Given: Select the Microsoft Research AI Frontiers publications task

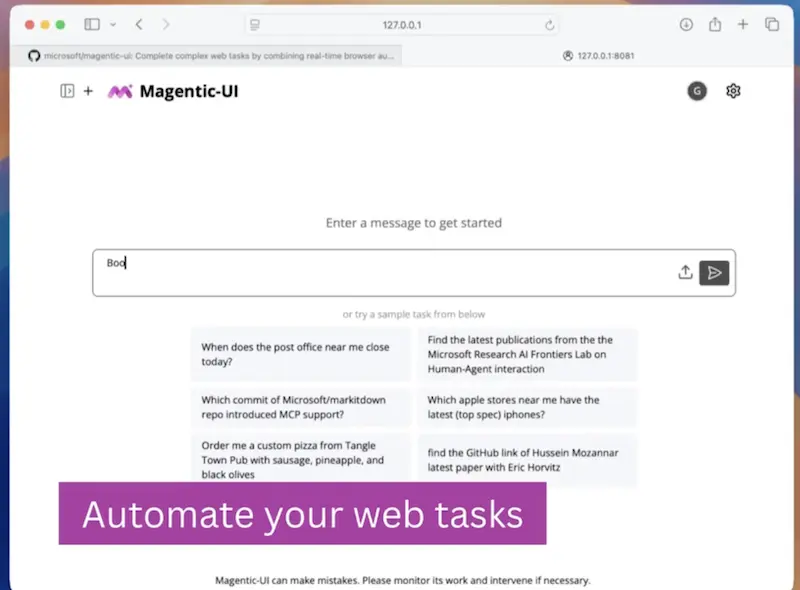Looking at the screenshot, I should (x=527, y=354).
